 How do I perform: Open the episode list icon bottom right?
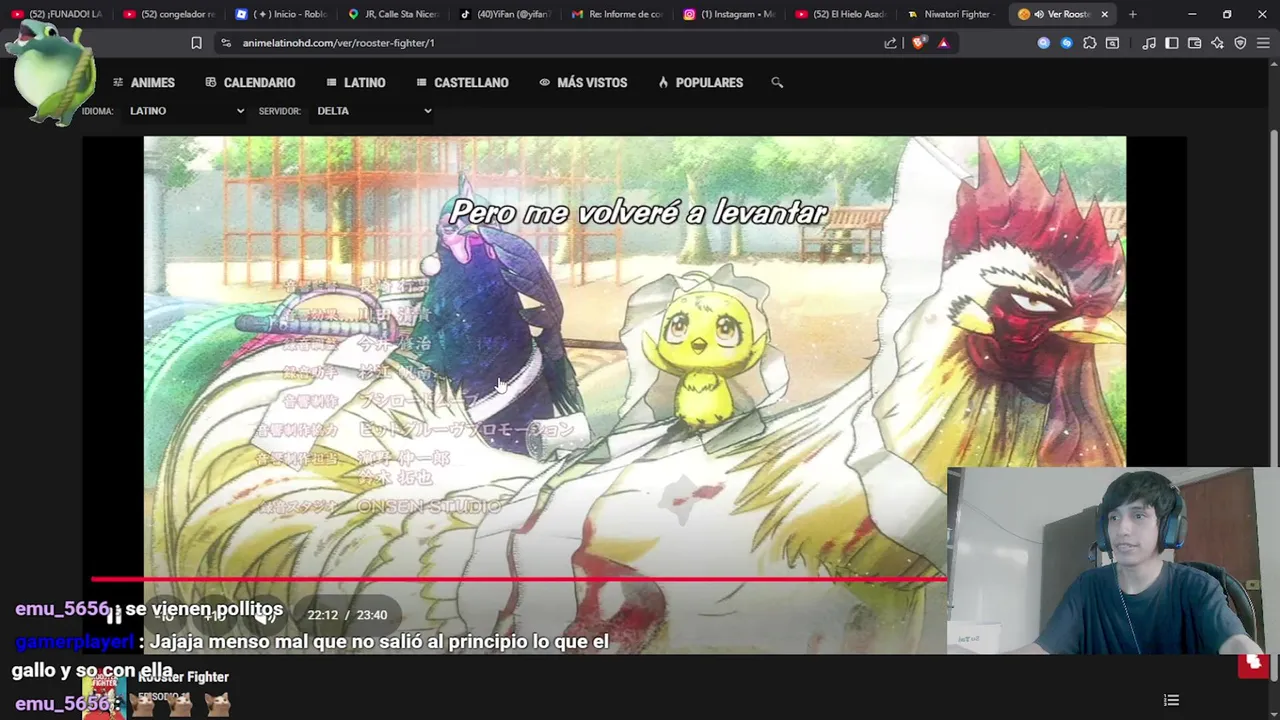[x=1171, y=700]
